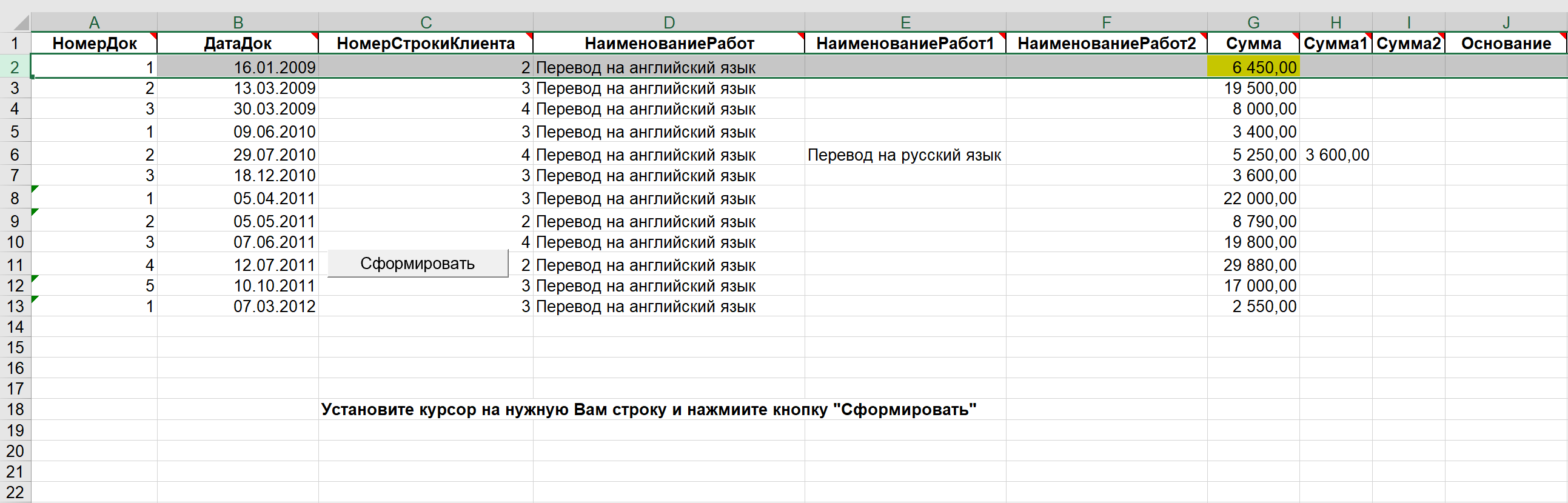Select row 2 header
Image resolution: width=1568 pixels, height=503 pixels.
point(15,67)
